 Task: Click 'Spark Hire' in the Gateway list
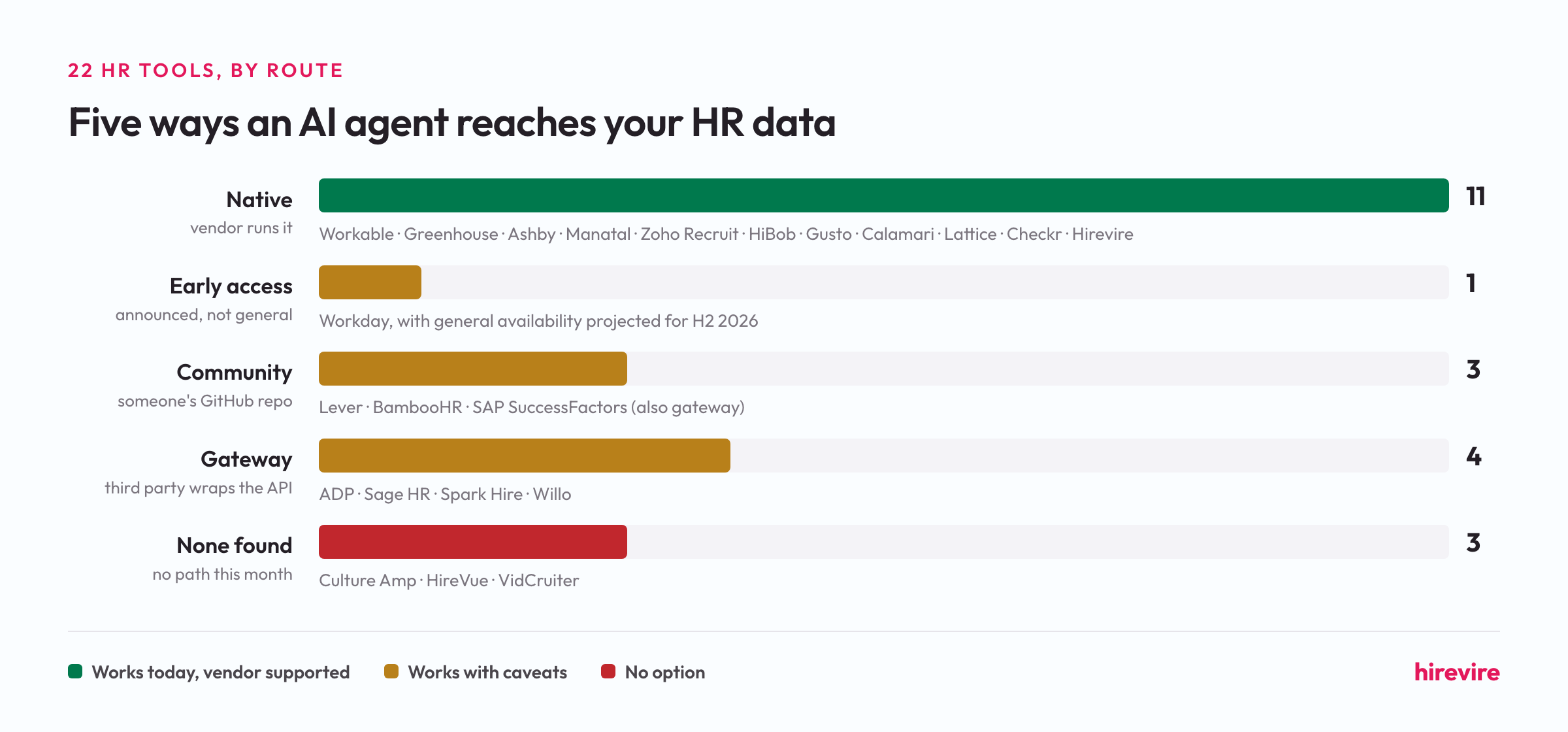click(482, 494)
